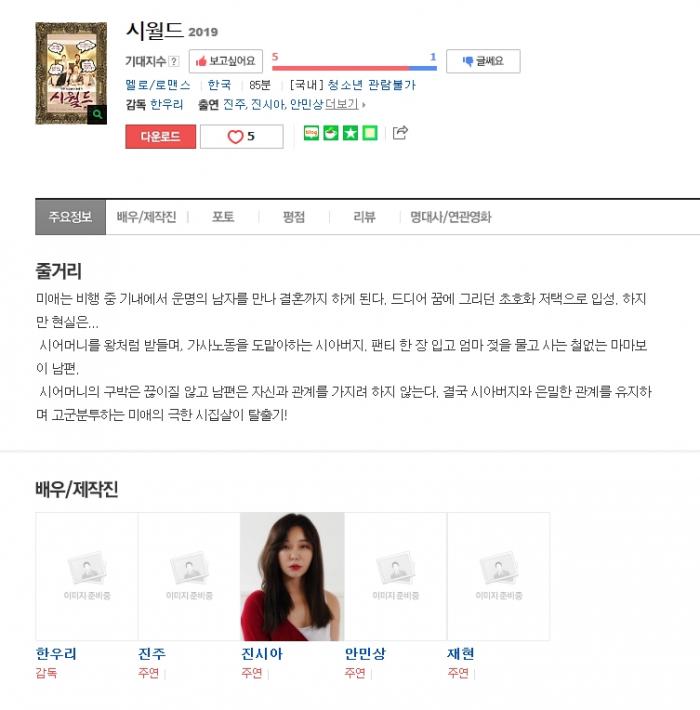Open director 한우리 link in info line
This screenshot has height=710, width=700.
167,105
